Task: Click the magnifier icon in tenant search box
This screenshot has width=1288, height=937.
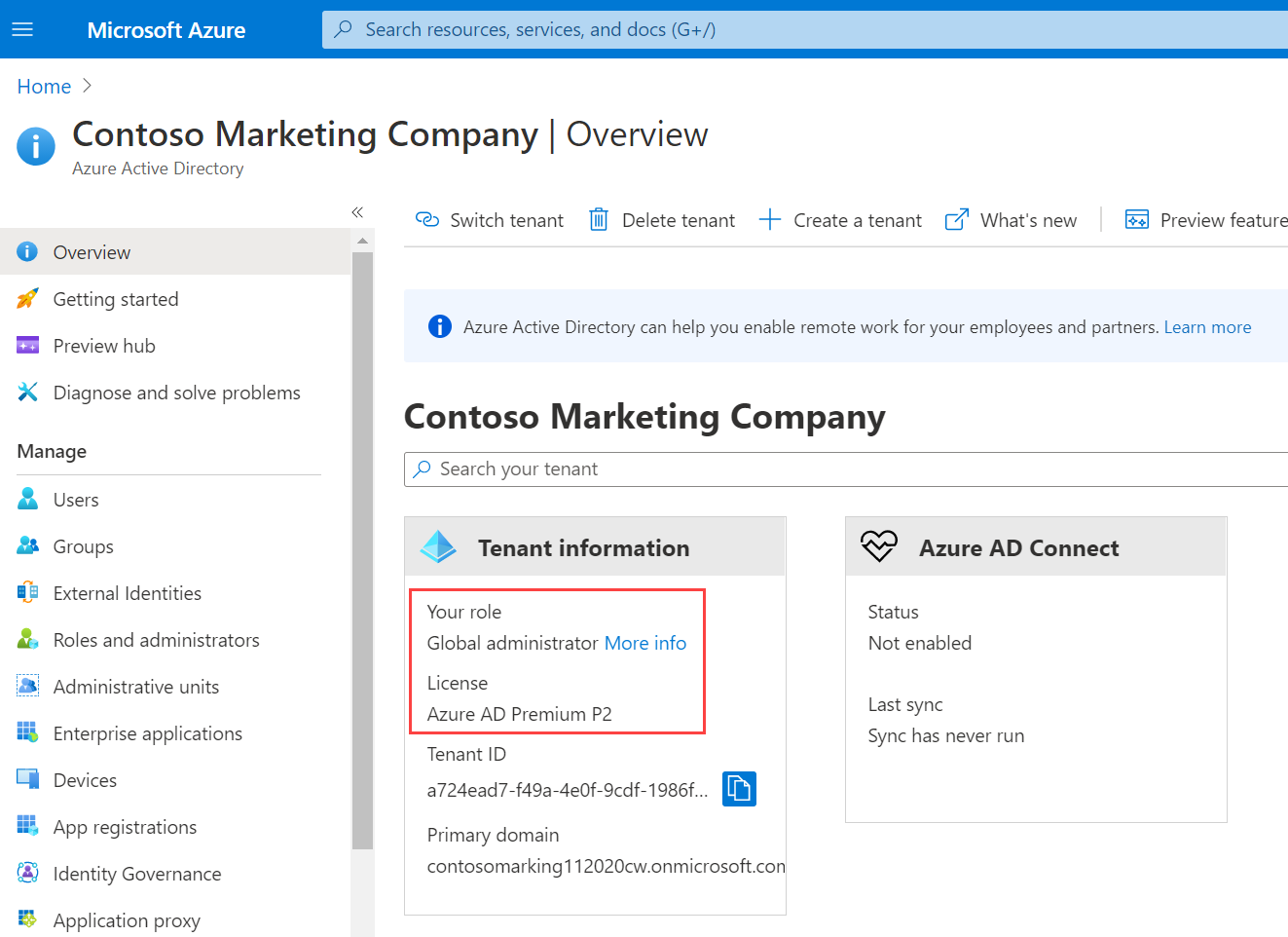Action: 422,469
